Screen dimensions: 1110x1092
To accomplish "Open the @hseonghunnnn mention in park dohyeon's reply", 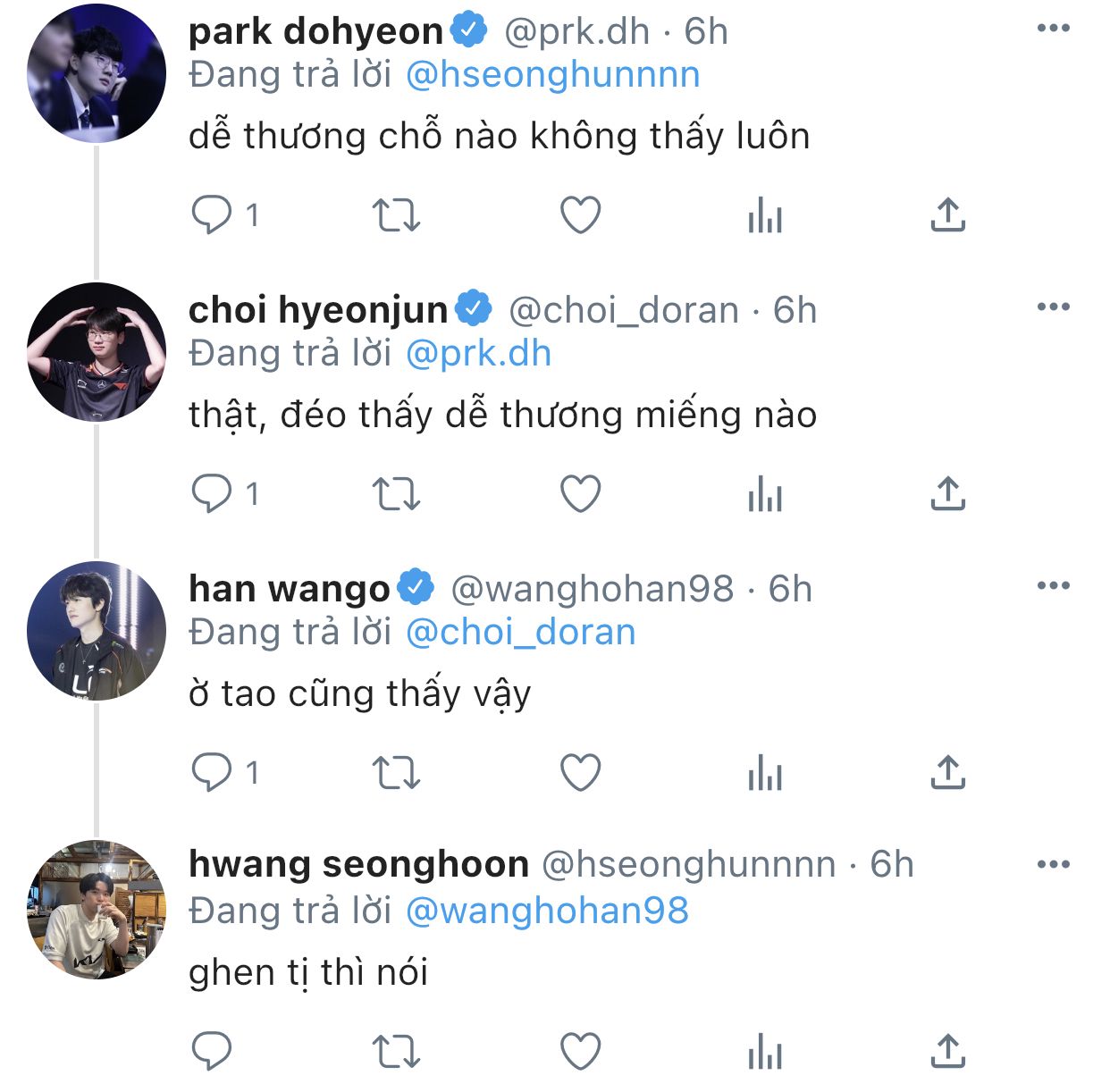I will [552, 75].
